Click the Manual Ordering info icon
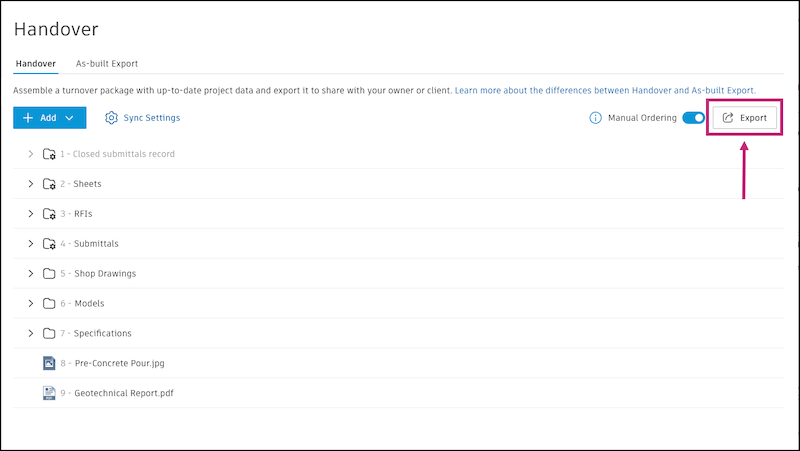Screen dimensions: 800x451 point(594,118)
